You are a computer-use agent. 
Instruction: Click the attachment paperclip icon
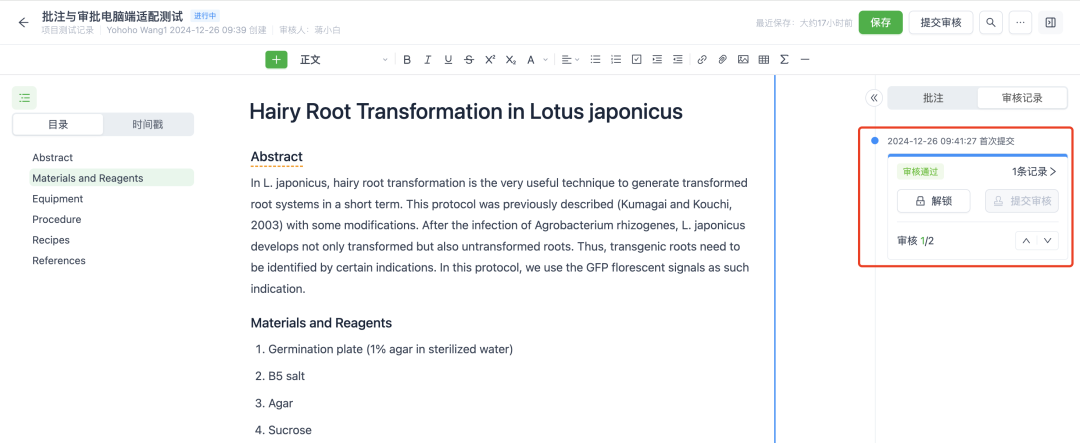(x=722, y=60)
